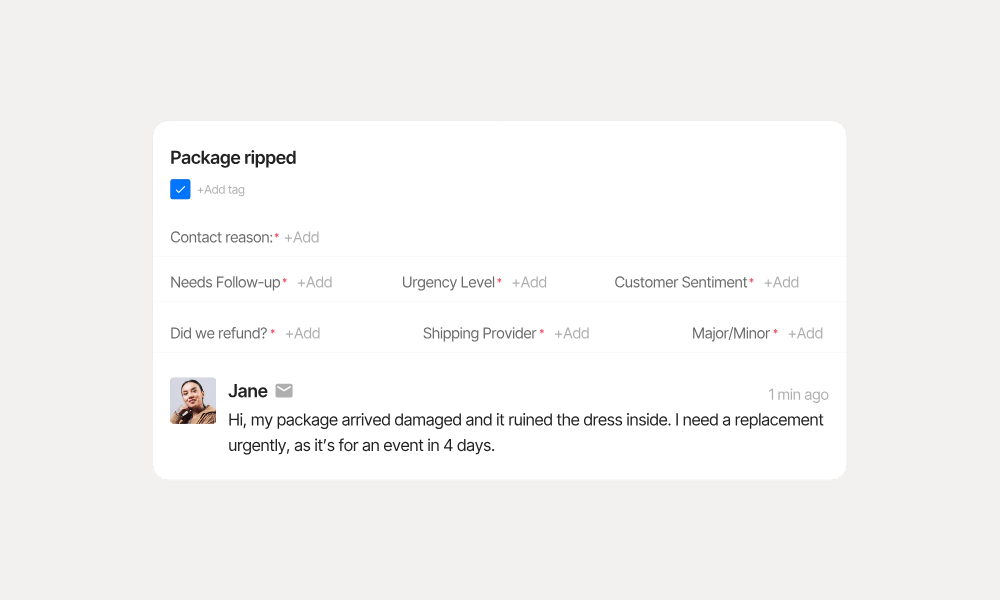Screen dimensions: 1000x600
Task: Click the Customer Sentiment field label
Action: click(681, 283)
